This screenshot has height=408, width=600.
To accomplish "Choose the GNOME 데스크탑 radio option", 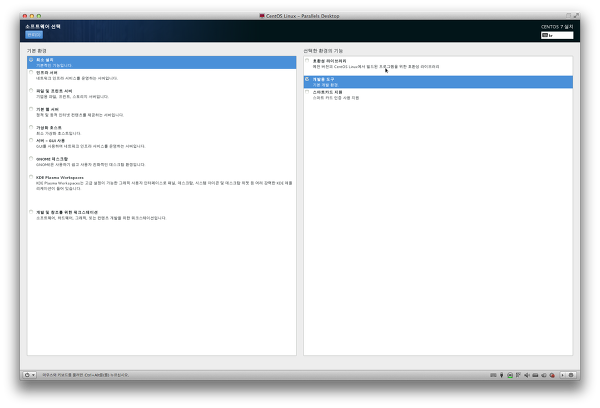I will point(31,158).
